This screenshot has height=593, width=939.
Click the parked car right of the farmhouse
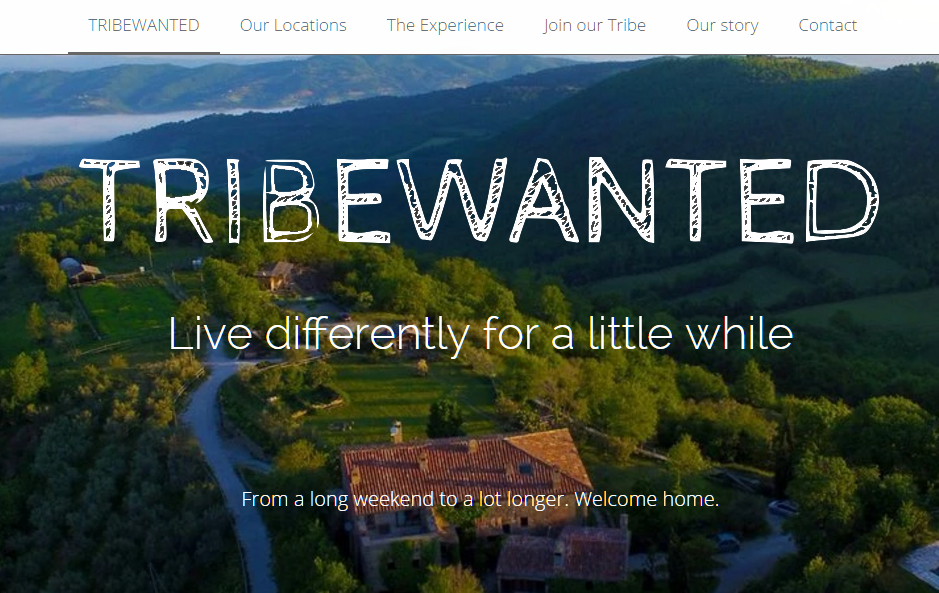726,543
